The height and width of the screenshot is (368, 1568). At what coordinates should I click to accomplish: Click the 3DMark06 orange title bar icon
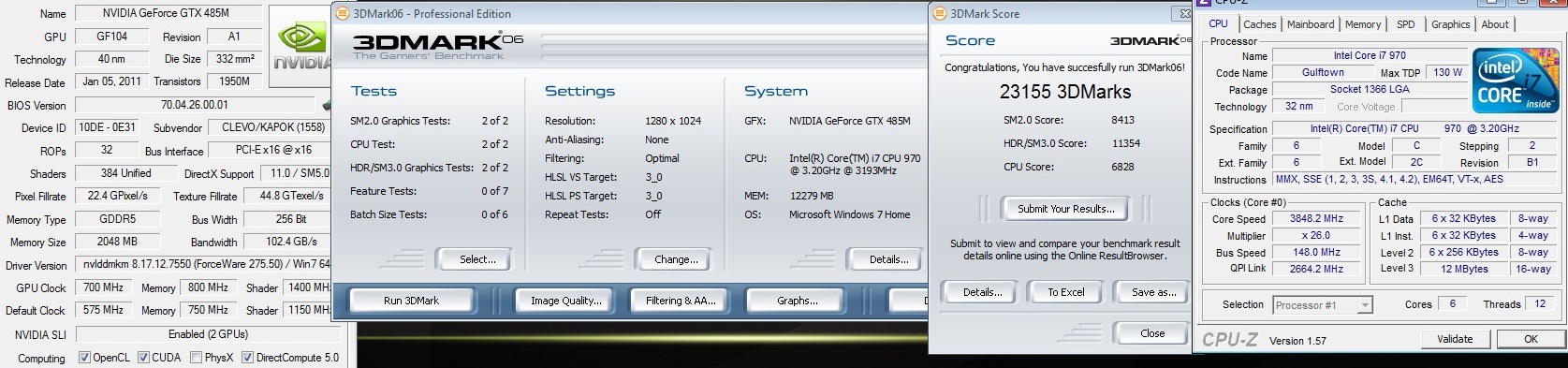coord(343,14)
